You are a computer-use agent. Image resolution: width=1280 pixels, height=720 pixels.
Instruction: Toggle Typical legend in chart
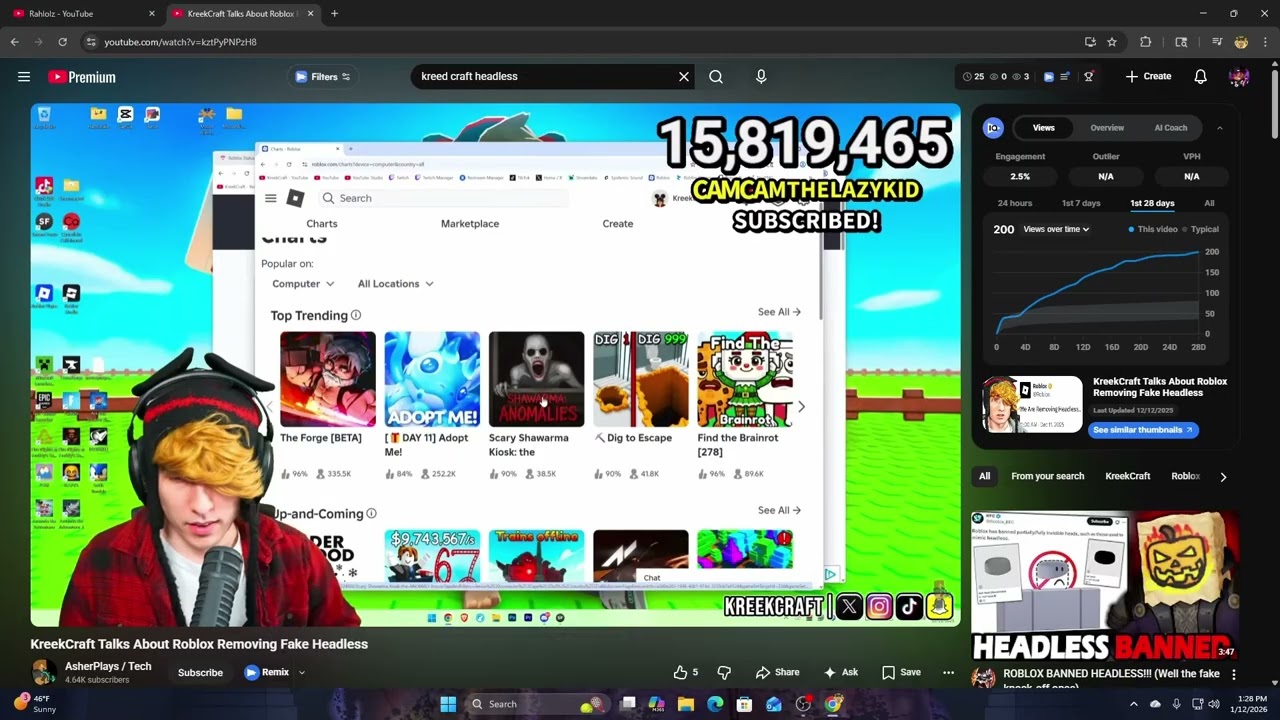[1201, 229]
